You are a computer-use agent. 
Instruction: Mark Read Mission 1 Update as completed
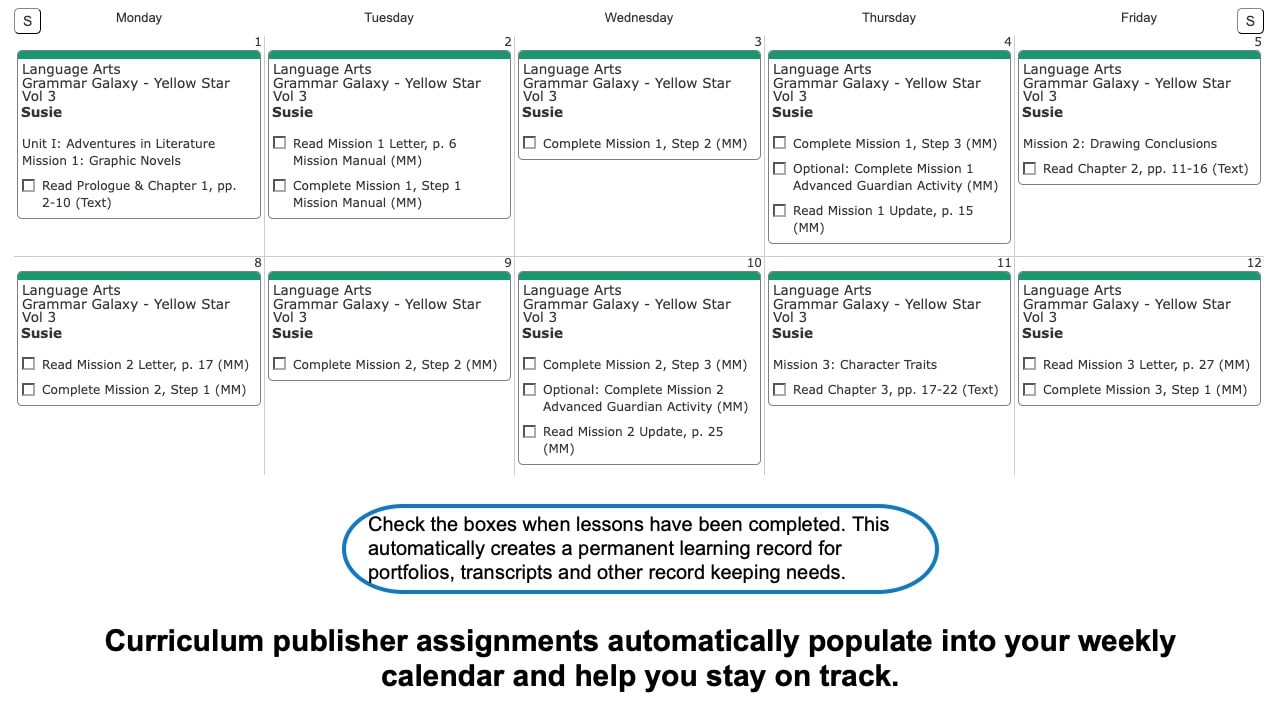coord(779,211)
